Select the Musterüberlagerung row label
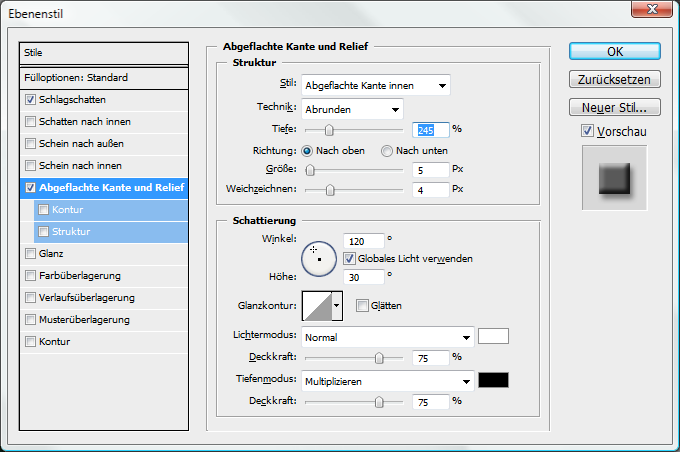Screen dimensions: 680x452 84,320
